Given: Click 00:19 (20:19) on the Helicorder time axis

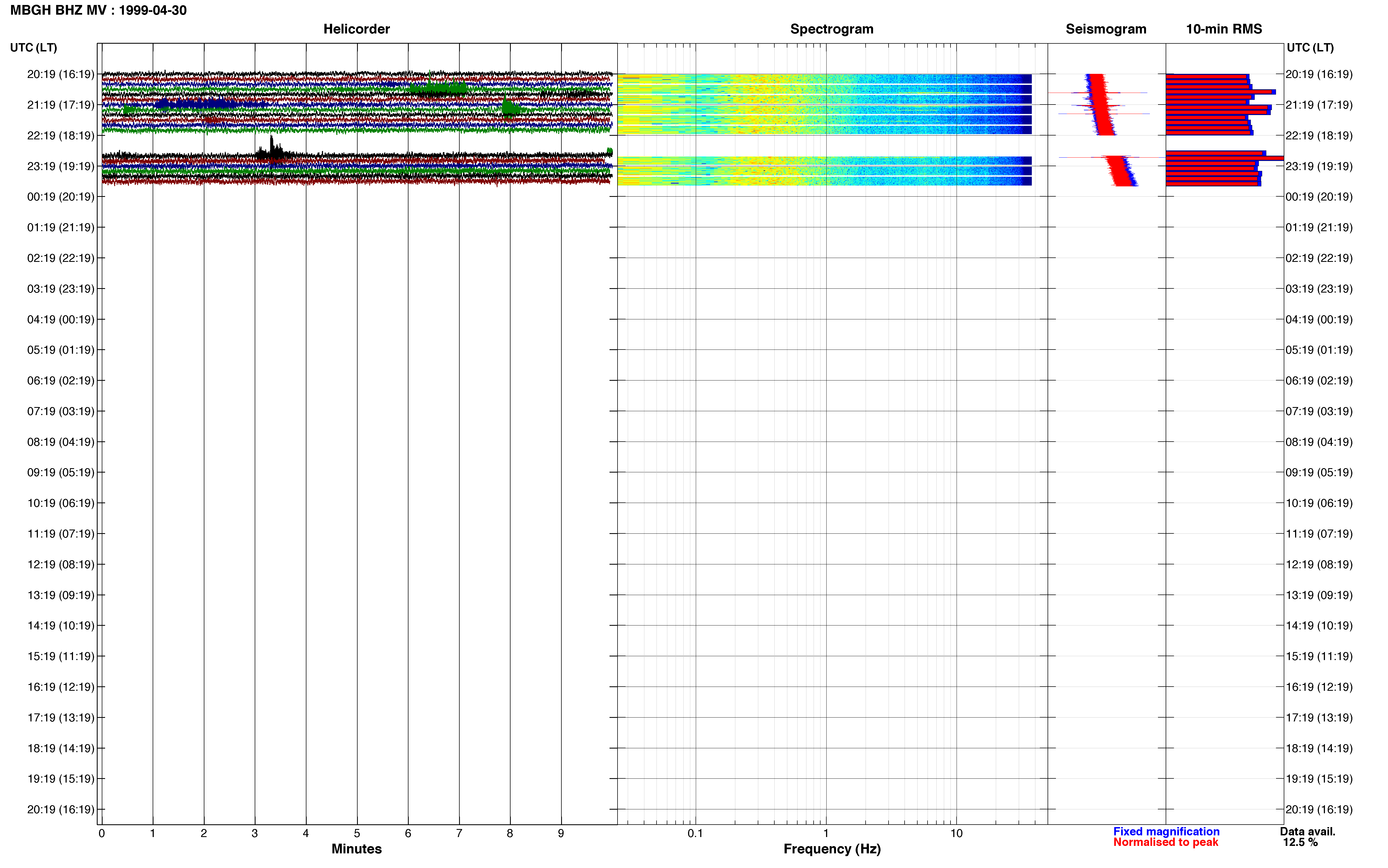Looking at the screenshot, I should [61, 196].
